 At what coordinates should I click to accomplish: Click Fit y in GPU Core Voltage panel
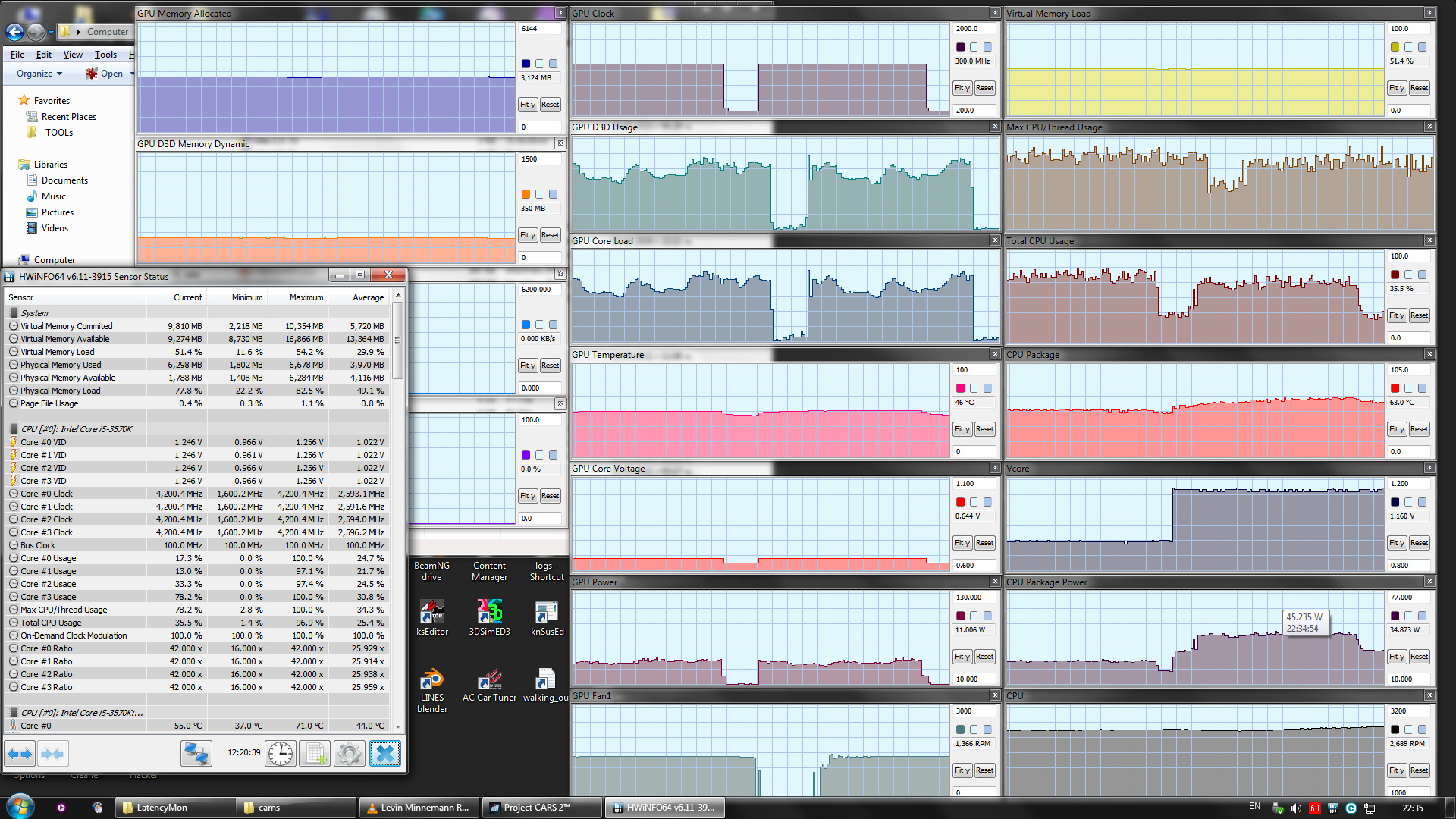pos(962,543)
